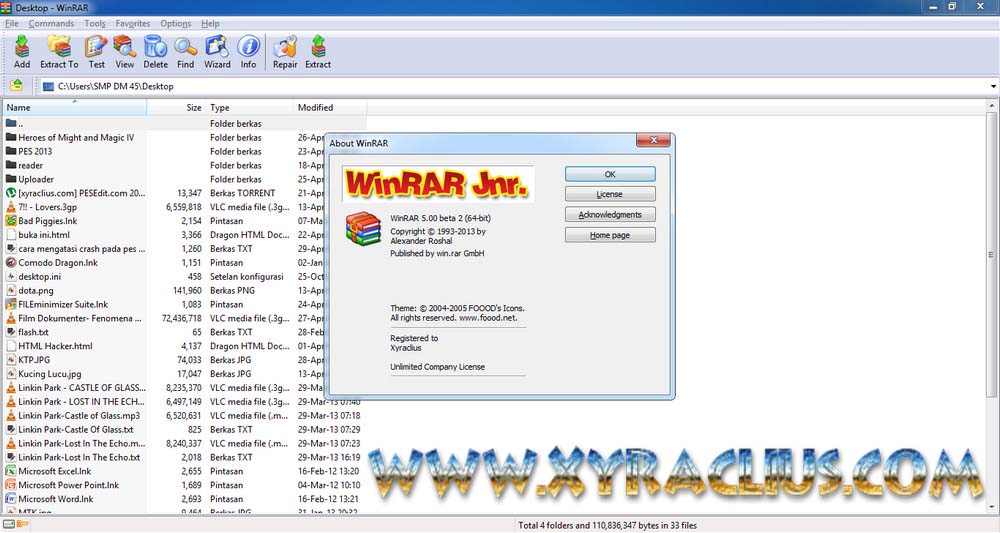1000x533 pixels.
Task: Select the VLC file 7!! - Lovers.3gp
Action: [41, 207]
